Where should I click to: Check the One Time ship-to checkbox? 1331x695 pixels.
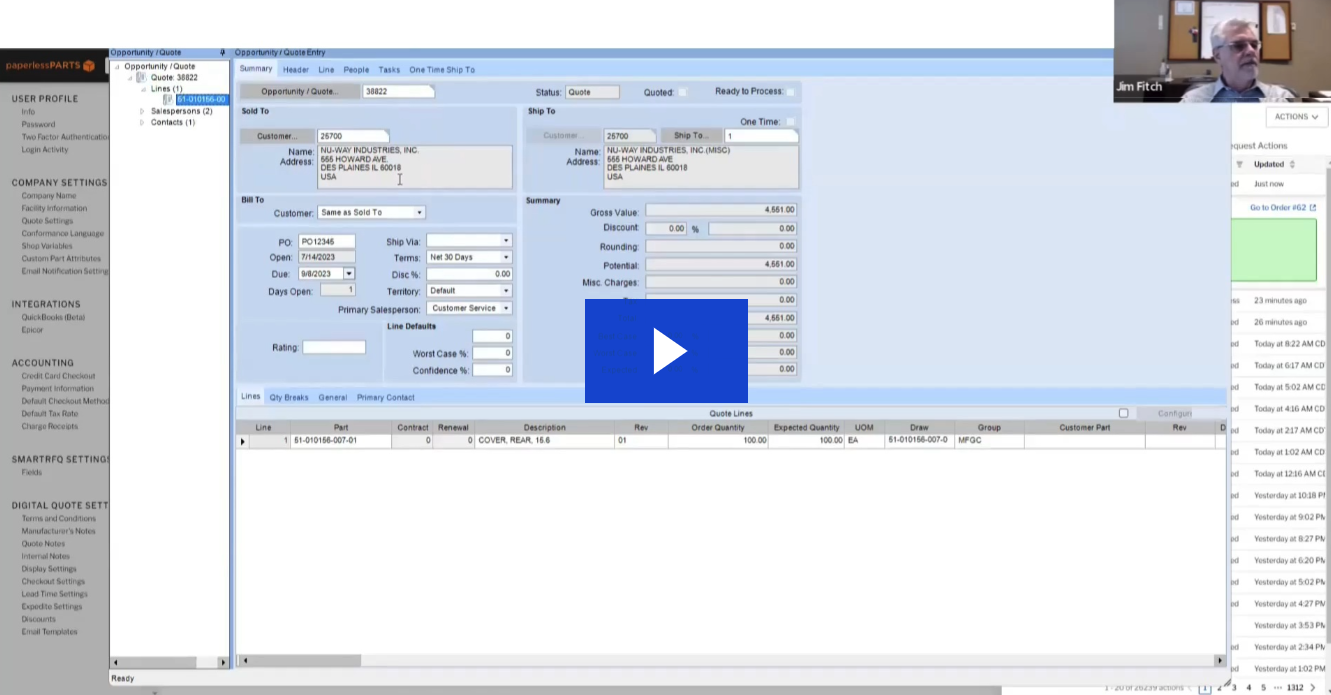(x=791, y=122)
